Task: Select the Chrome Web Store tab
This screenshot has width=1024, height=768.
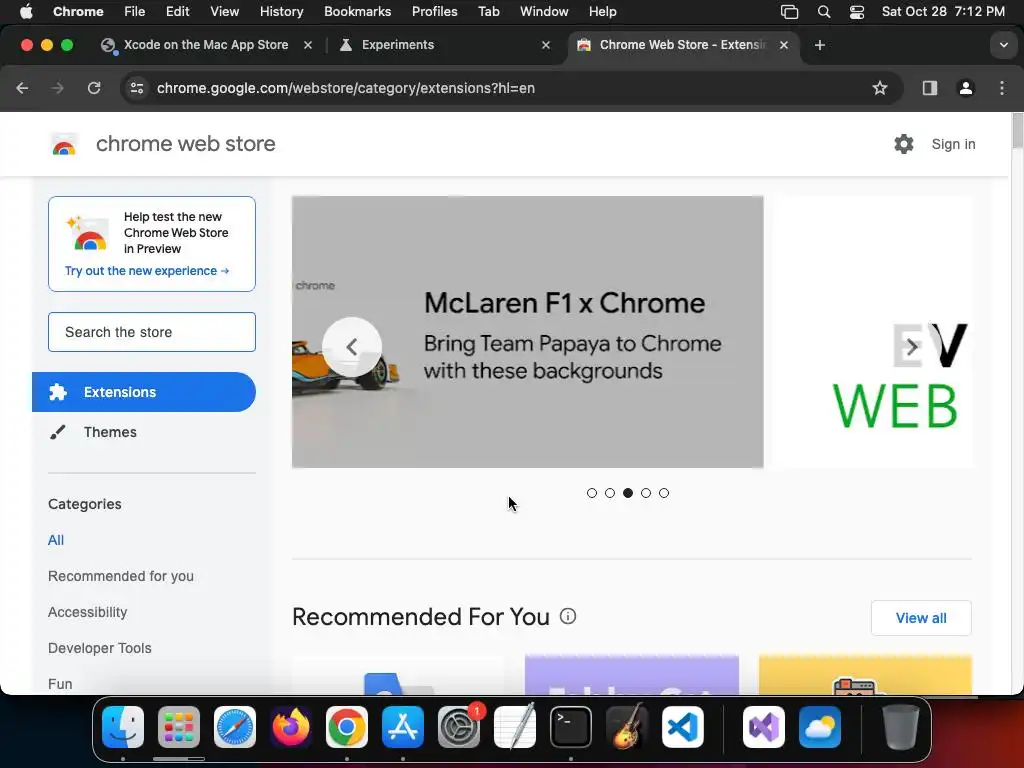Action: [x=682, y=45]
